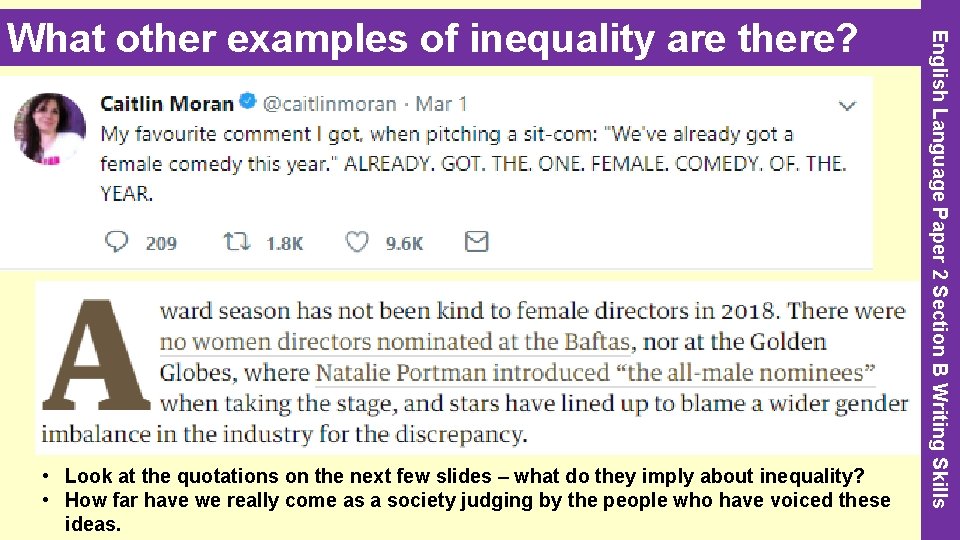960x540 pixels.
Task: Expand the tweet options chevron
Action: (x=847, y=105)
